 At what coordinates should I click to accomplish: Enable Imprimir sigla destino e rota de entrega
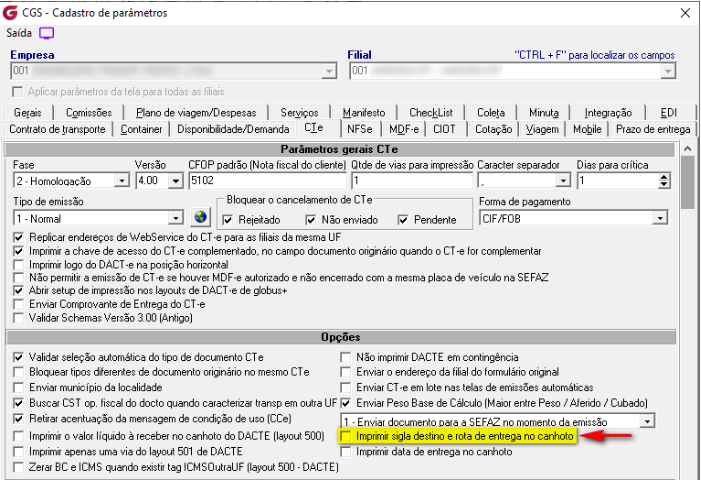pyautogui.click(x=346, y=436)
